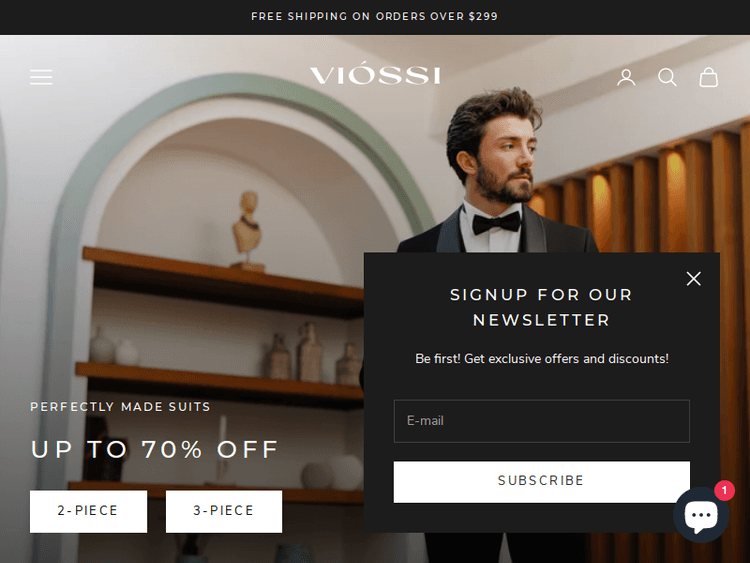This screenshot has width=750, height=563.
Task: Click the UP TO 70% OFF heading
Action: (155, 449)
